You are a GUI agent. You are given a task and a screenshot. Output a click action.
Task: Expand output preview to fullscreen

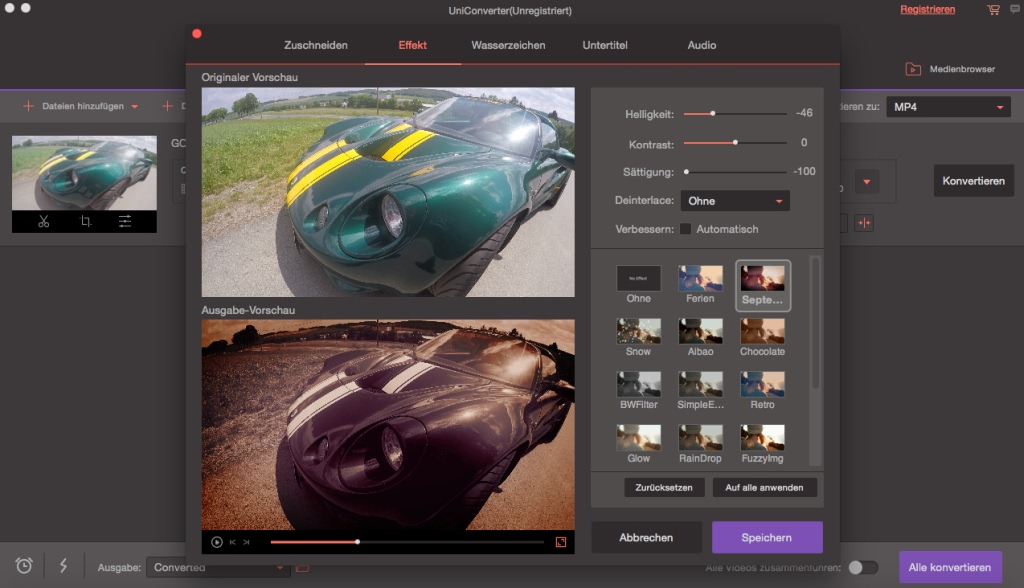[561, 542]
